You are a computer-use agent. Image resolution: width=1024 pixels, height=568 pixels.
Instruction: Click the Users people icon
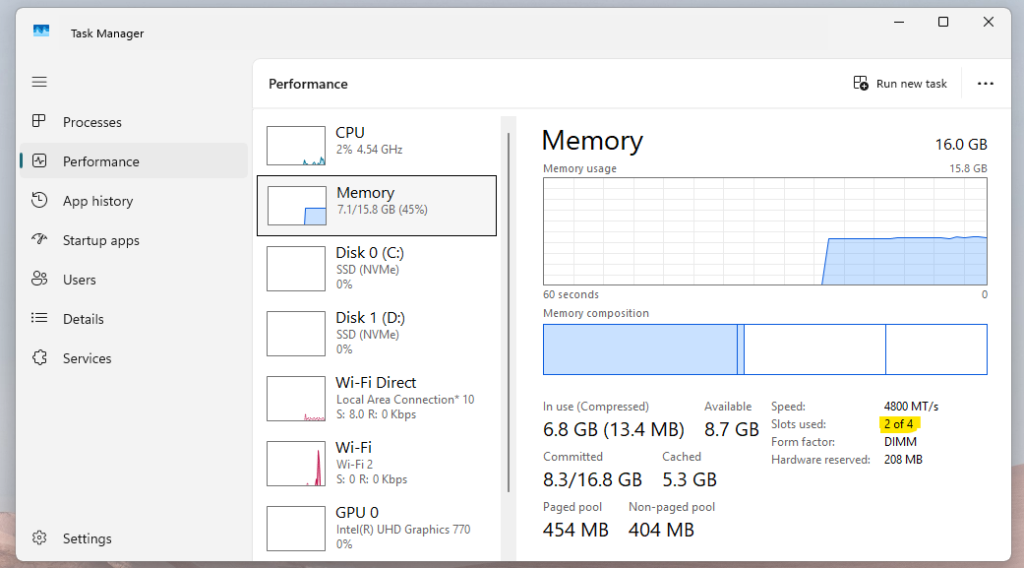(x=39, y=279)
